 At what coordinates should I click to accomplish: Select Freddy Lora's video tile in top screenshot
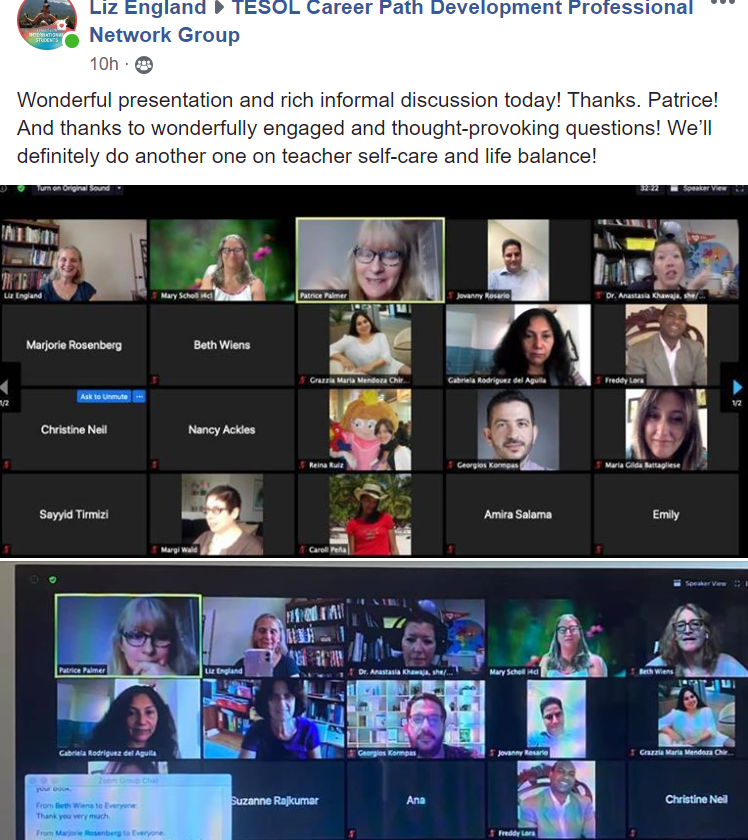coord(665,345)
